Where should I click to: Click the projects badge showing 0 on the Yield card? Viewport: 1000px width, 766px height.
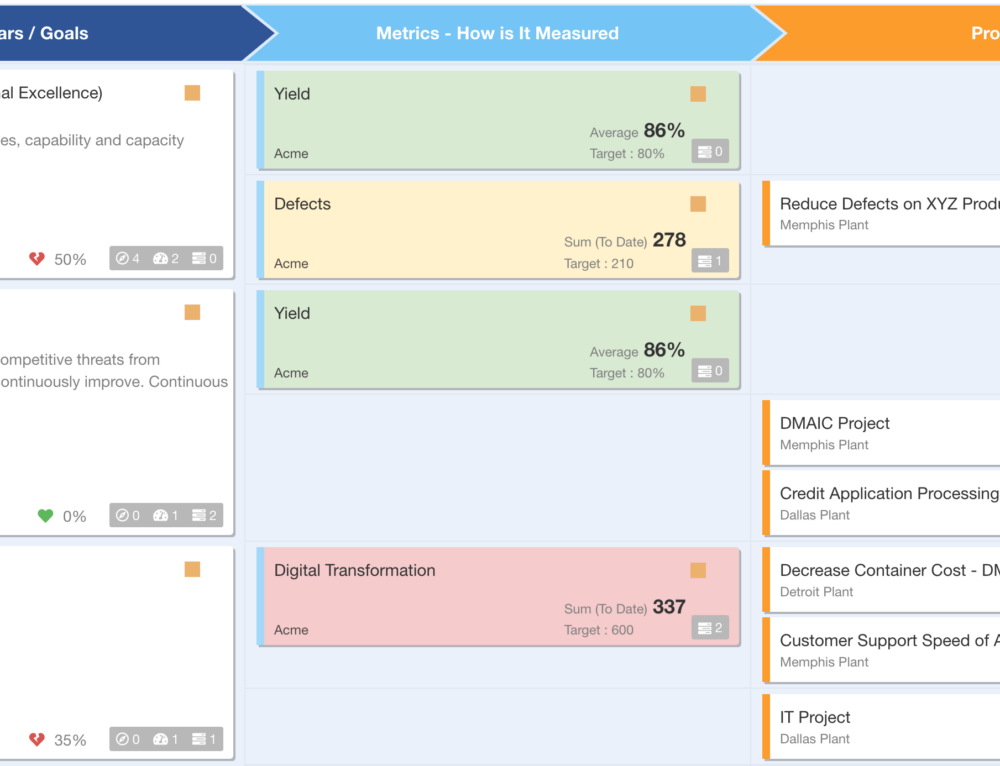(710, 151)
